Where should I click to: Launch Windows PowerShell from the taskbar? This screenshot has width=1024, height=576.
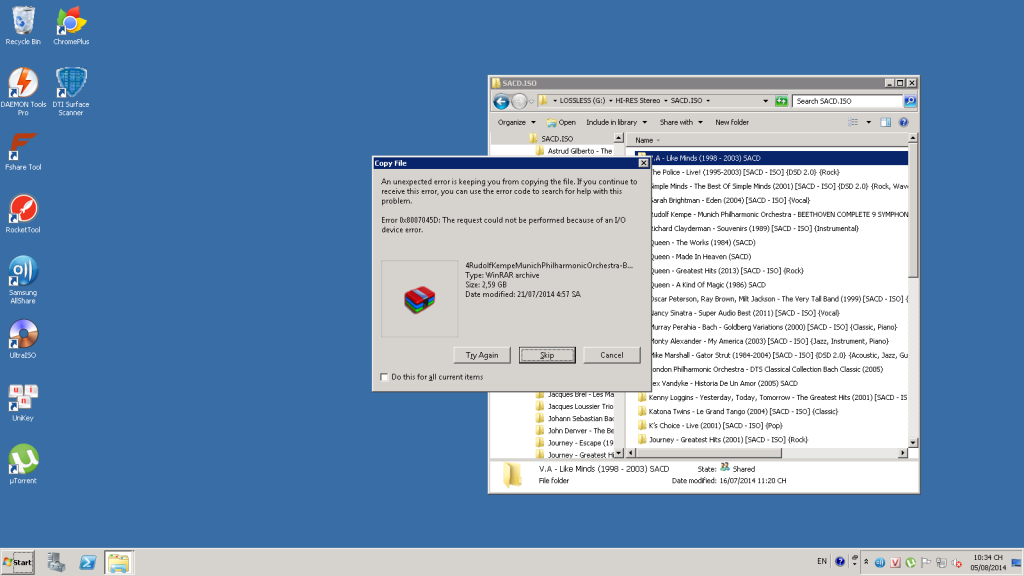pos(88,562)
